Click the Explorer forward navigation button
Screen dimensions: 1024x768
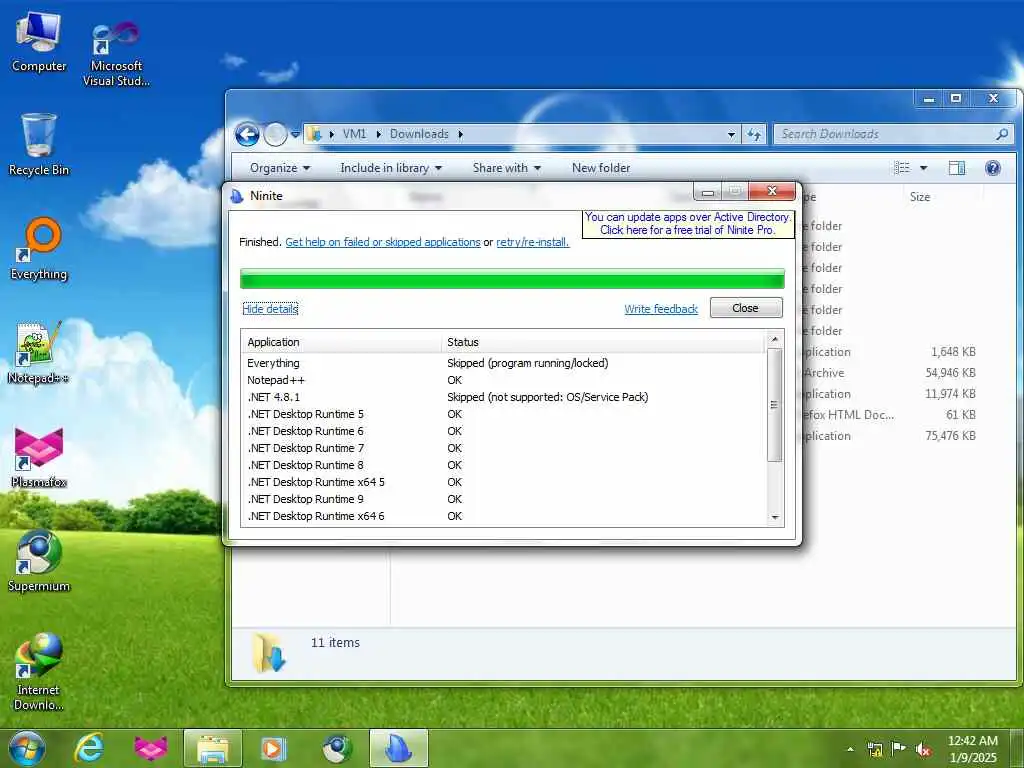point(275,135)
